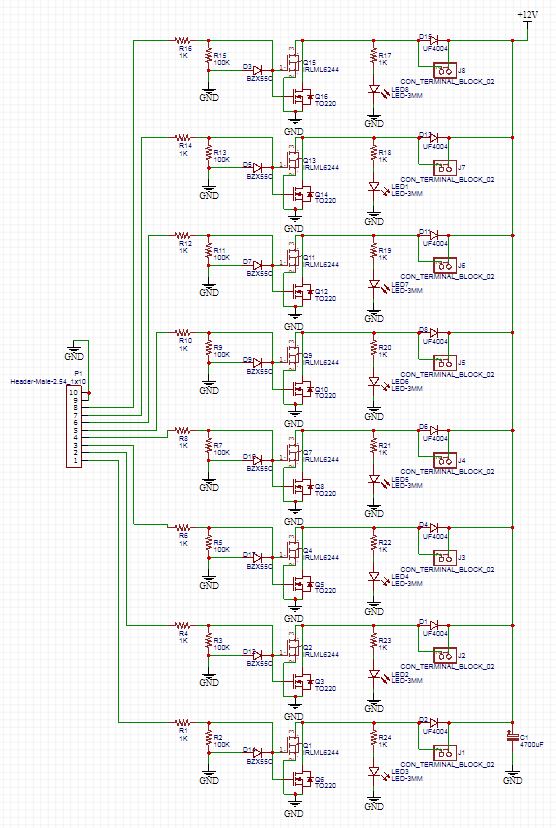The height and width of the screenshot is (828, 556).
Task: Click resistor R7 symbol
Action: point(209,447)
